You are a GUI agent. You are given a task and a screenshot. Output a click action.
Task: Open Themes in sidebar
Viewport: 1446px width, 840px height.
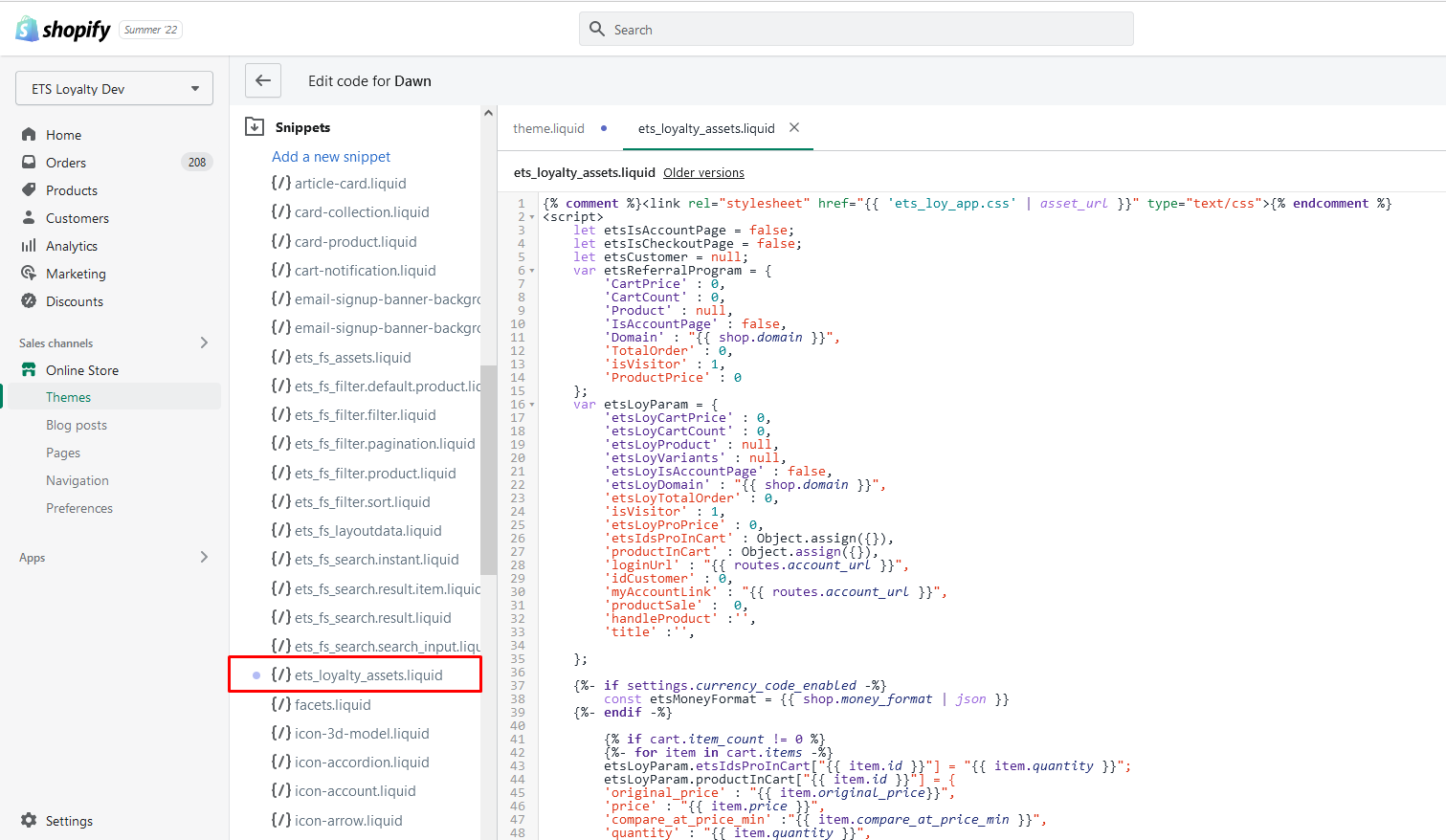coord(69,397)
